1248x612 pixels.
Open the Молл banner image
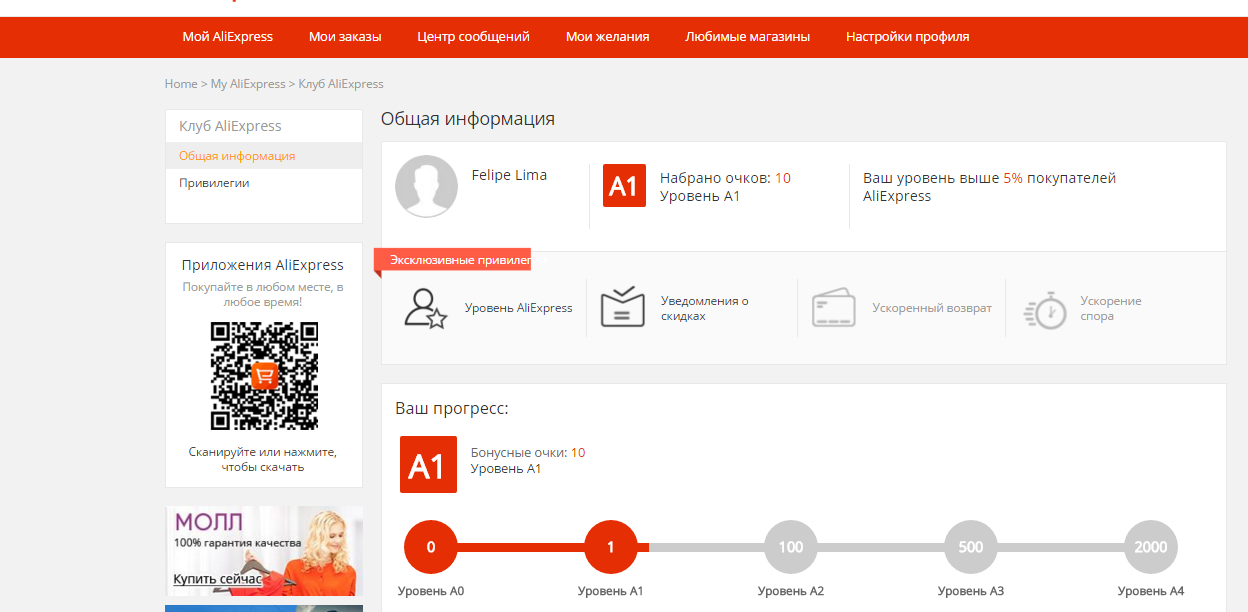(x=264, y=551)
